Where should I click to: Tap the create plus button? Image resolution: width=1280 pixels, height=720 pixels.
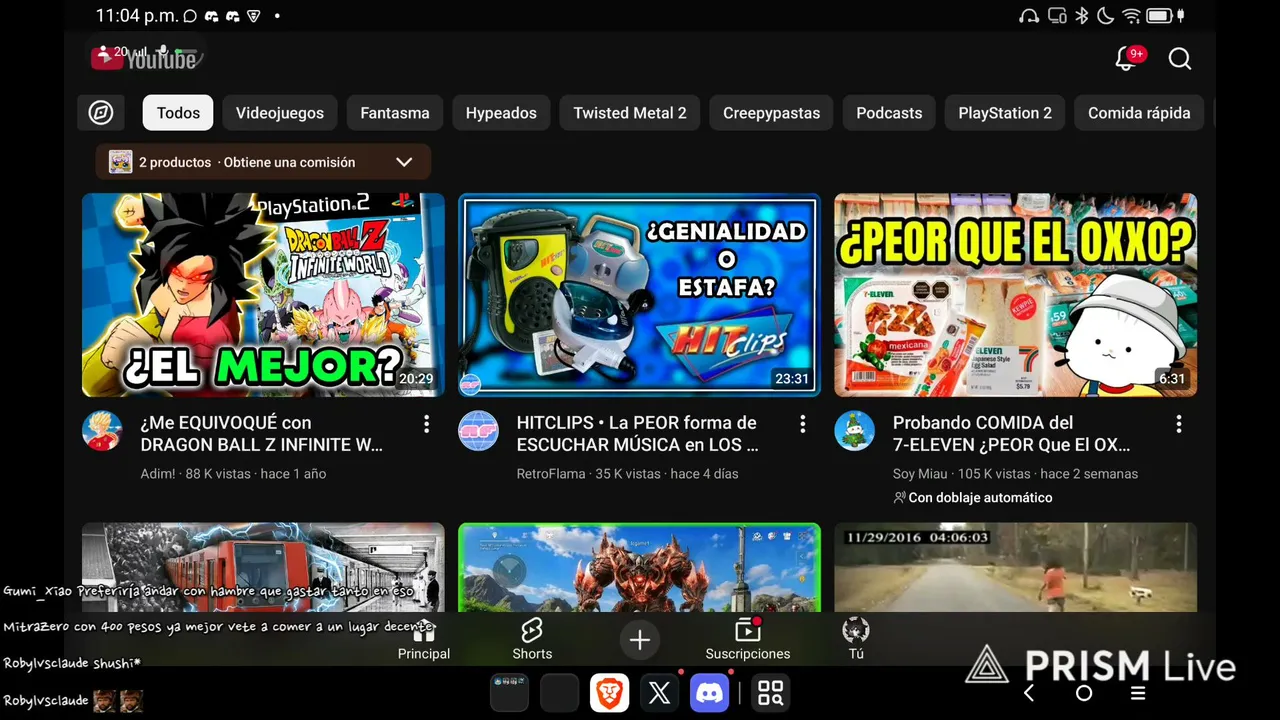pos(640,640)
